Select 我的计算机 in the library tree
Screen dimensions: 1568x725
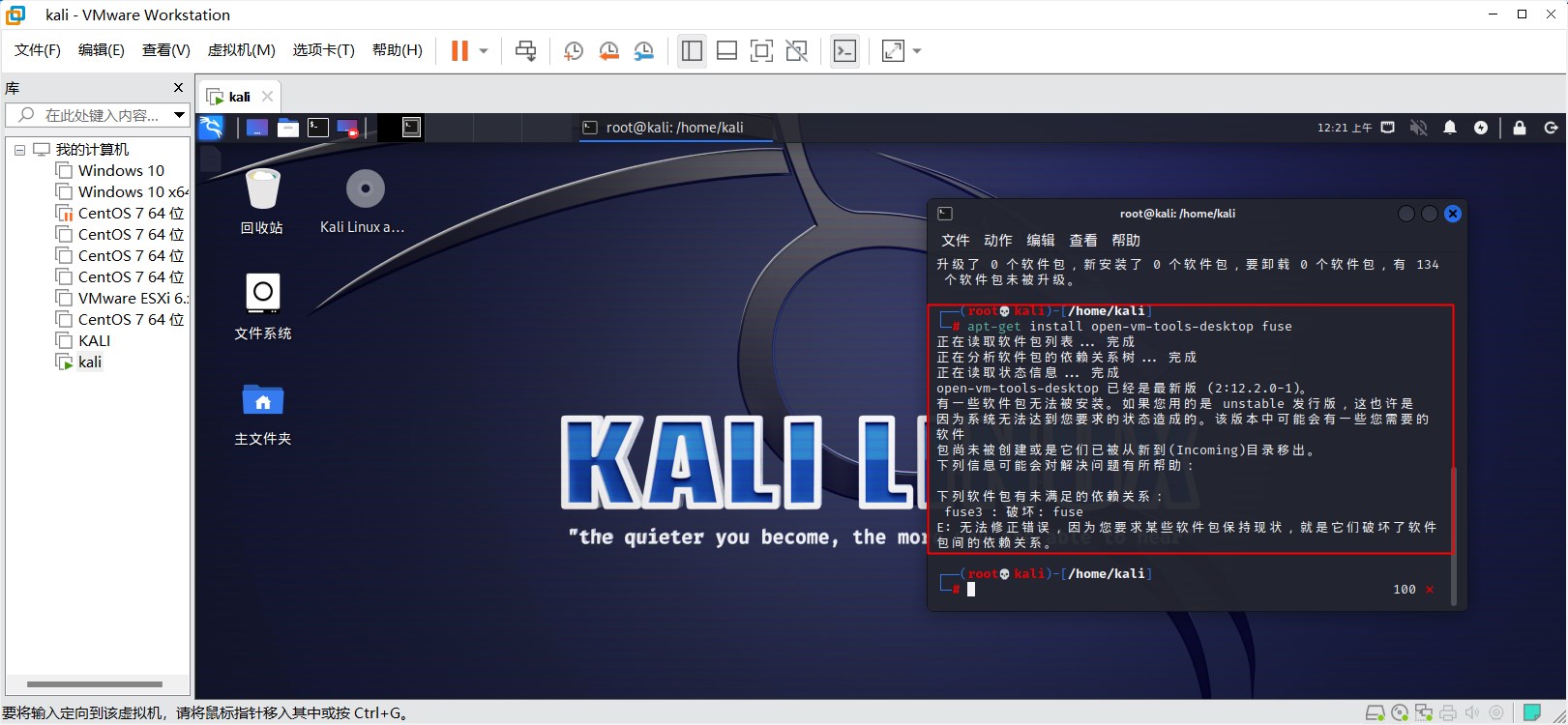92,150
